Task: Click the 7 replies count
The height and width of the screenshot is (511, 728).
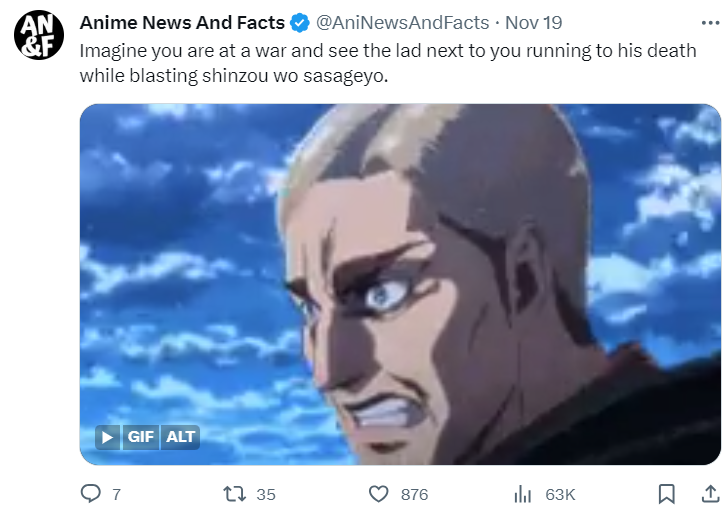Action: point(117,495)
